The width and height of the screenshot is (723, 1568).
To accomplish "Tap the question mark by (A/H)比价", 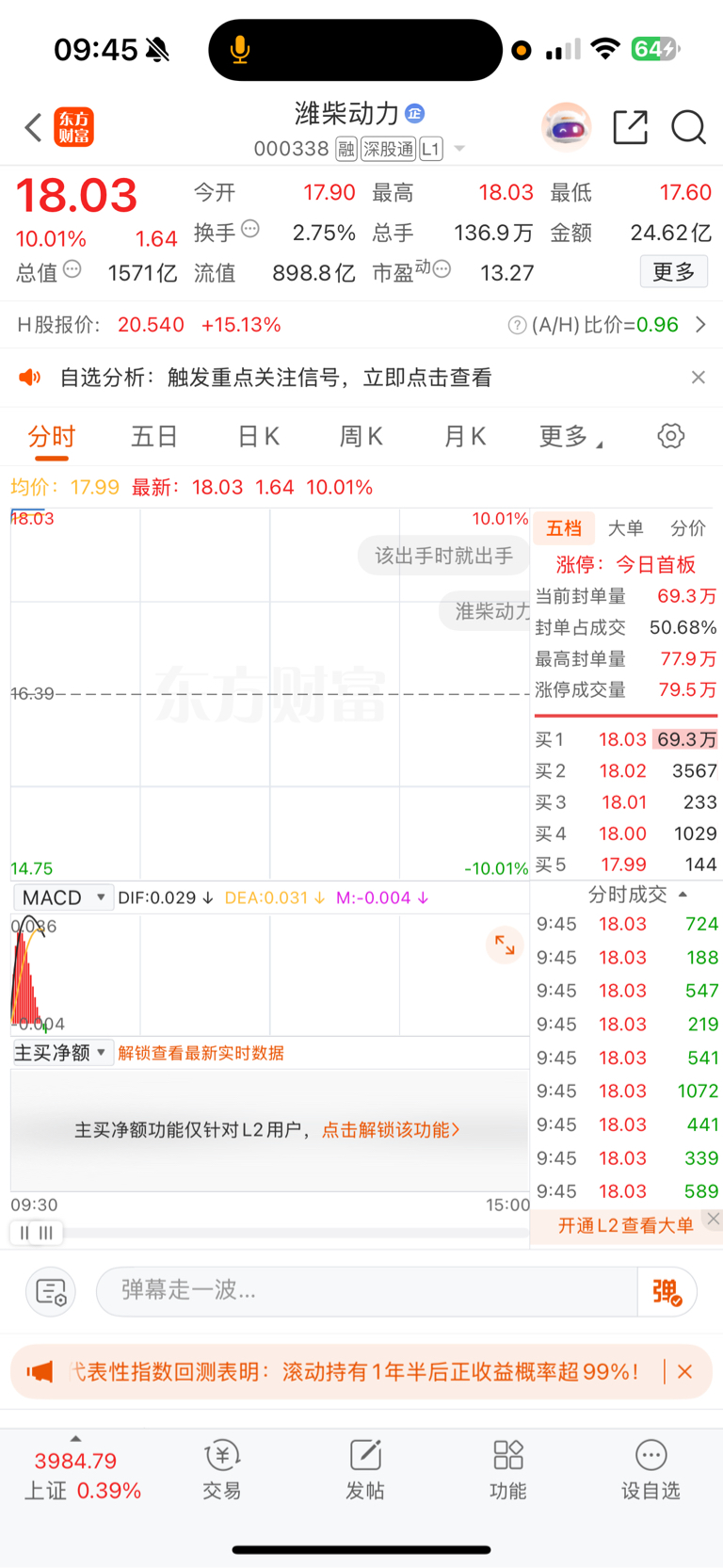I will [517, 325].
